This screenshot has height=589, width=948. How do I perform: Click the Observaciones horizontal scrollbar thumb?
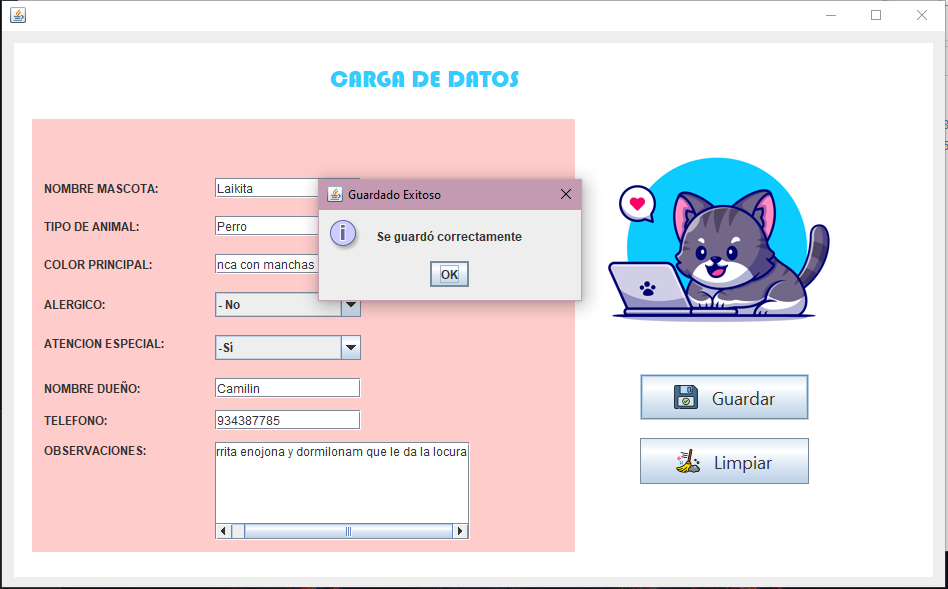point(348,531)
